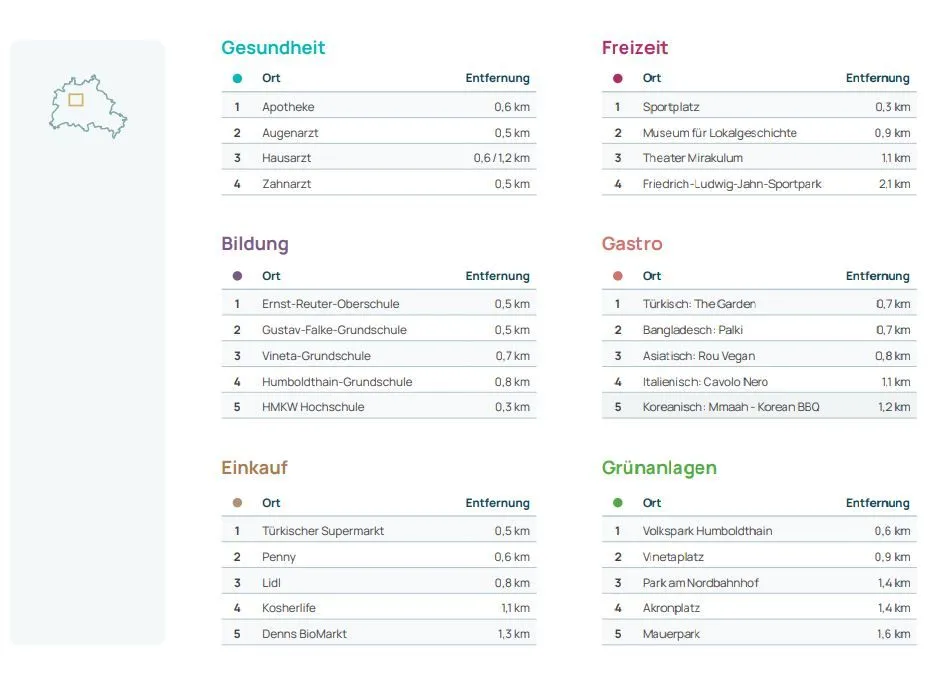Select Koreanisch: Mmaah - Korean BBQ row

pyautogui.click(x=759, y=407)
